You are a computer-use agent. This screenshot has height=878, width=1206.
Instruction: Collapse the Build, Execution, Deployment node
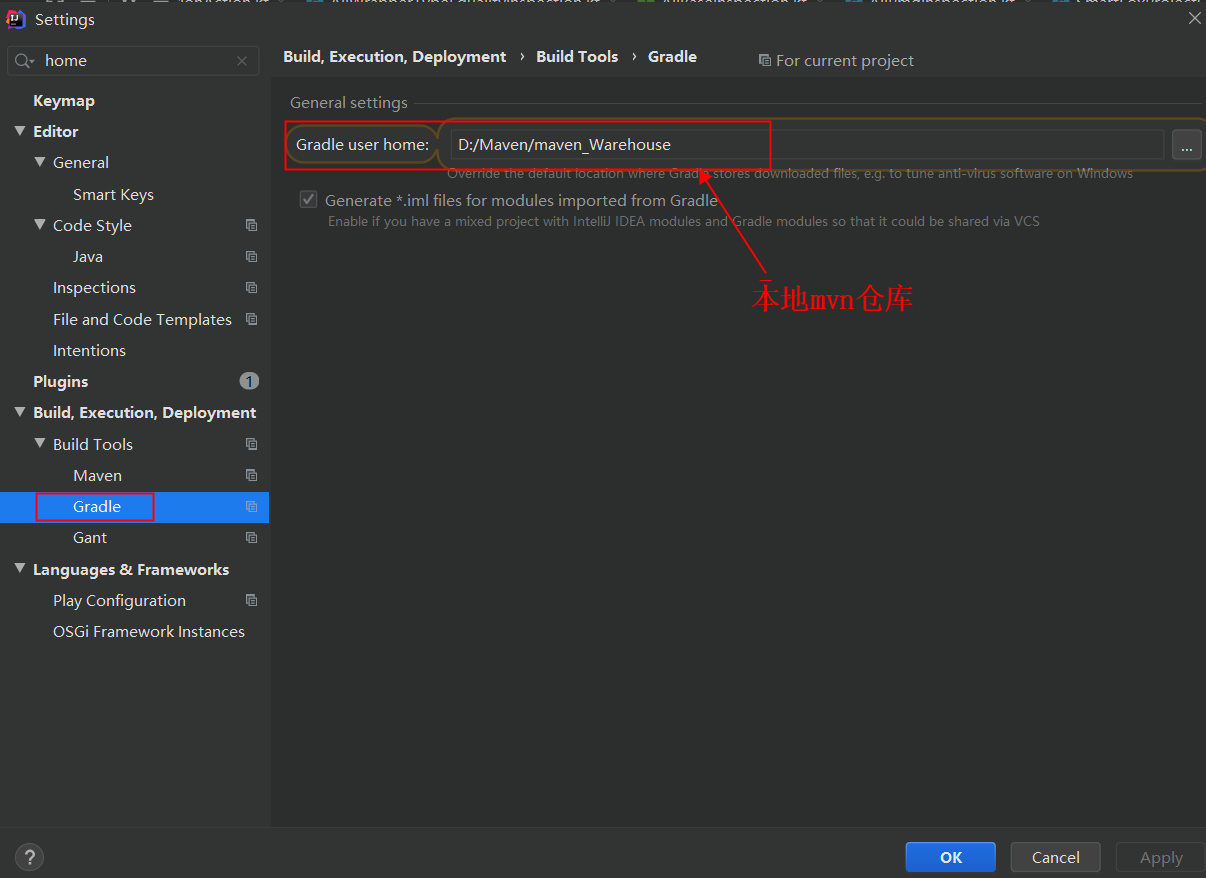(20, 412)
